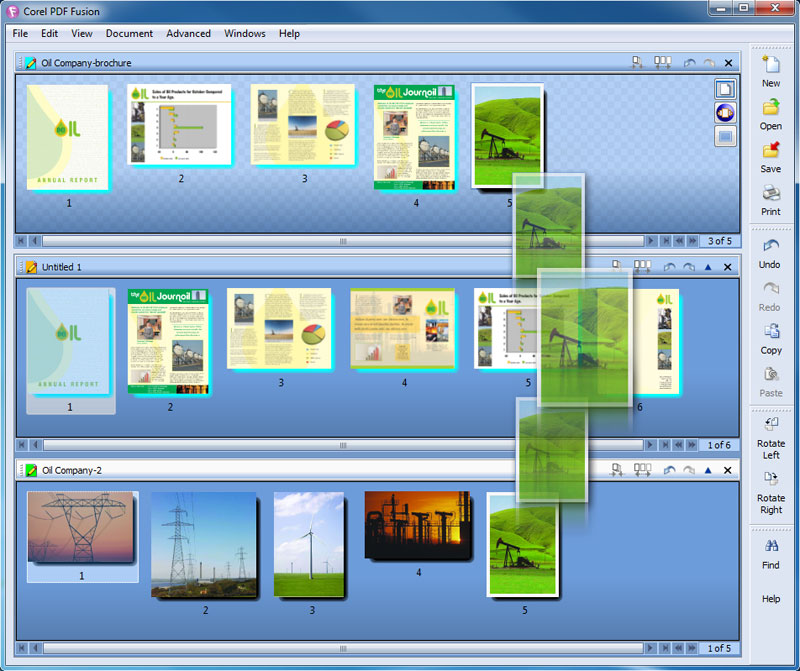Click the Find binoculars icon
The height and width of the screenshot is (671, 800).
[770, 547]
